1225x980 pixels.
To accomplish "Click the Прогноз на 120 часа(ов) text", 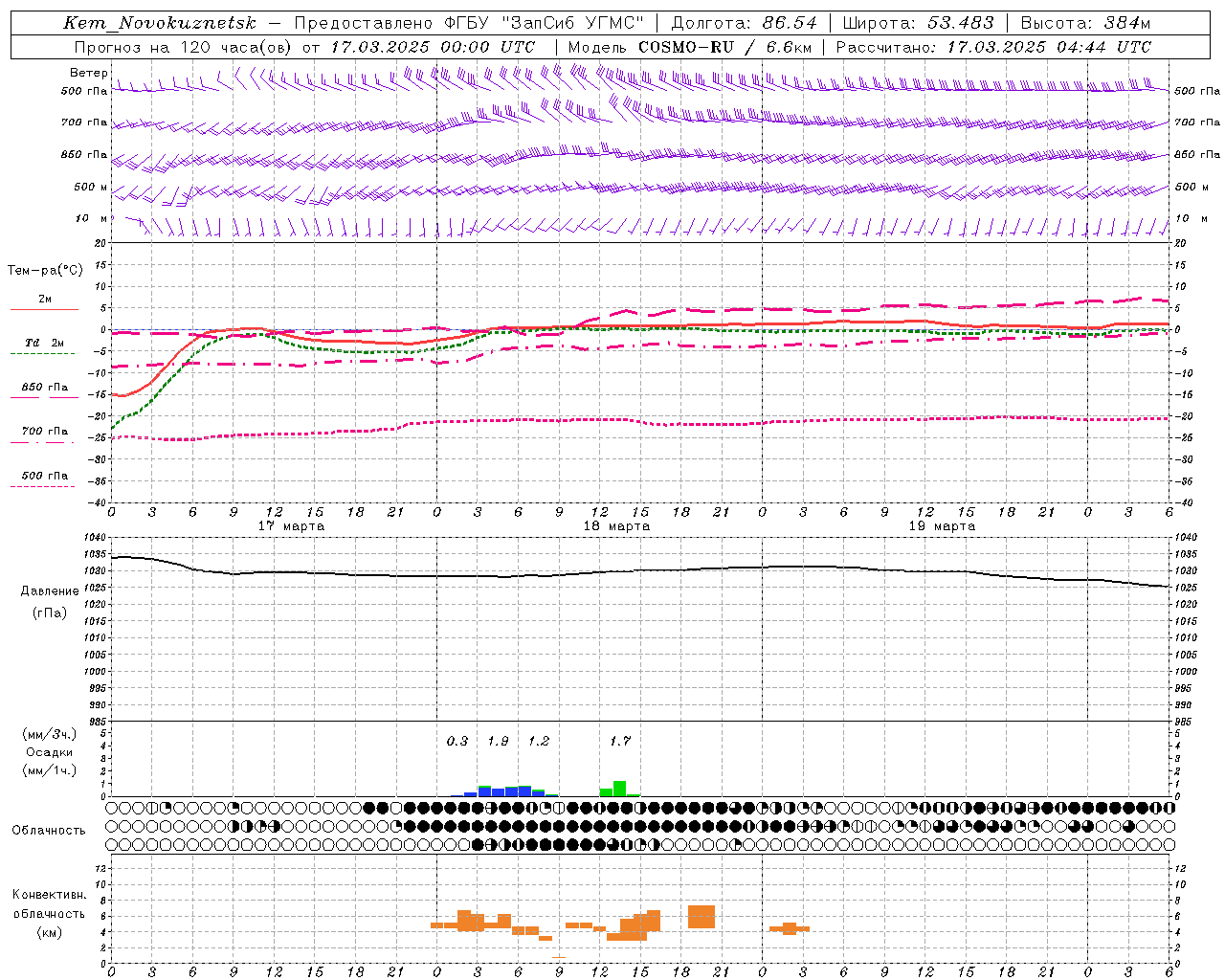I will pos(182,47).
